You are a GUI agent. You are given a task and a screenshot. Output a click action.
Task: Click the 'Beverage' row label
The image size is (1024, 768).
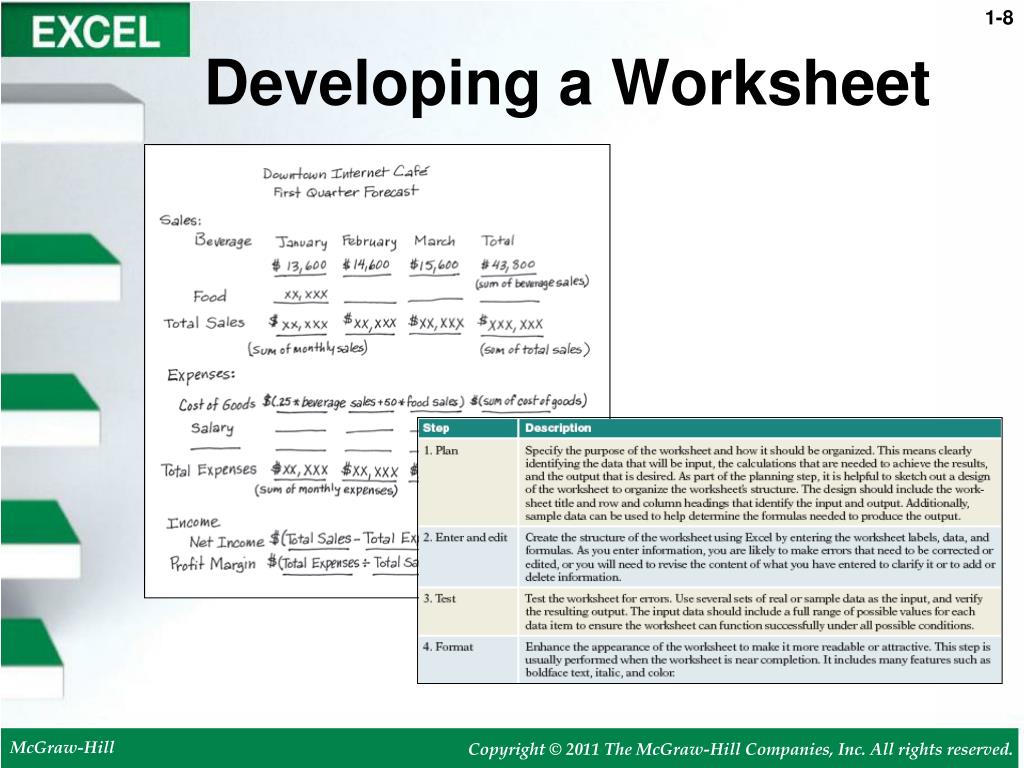(x=223, y=240)
